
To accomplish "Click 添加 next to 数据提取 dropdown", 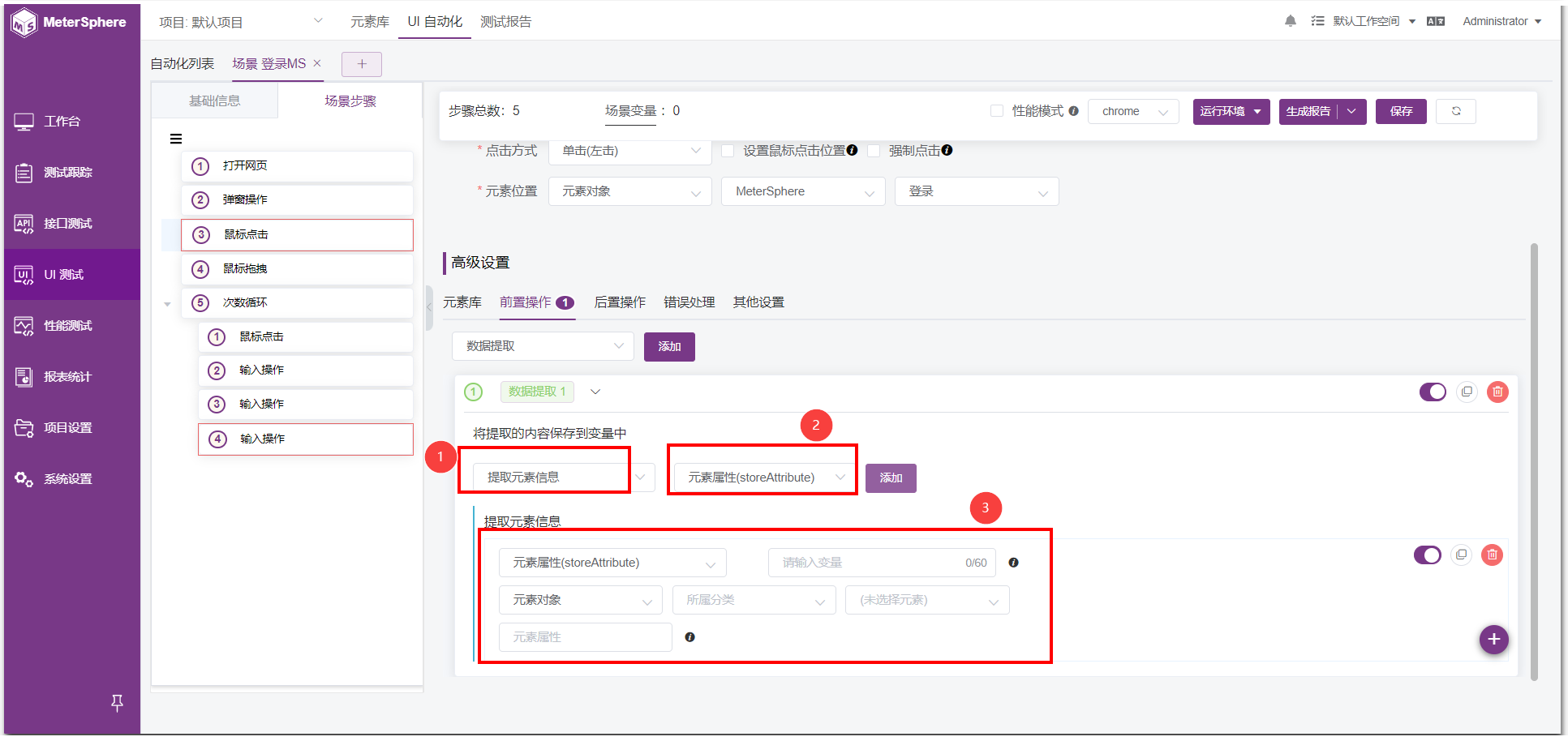I will 669,346.
